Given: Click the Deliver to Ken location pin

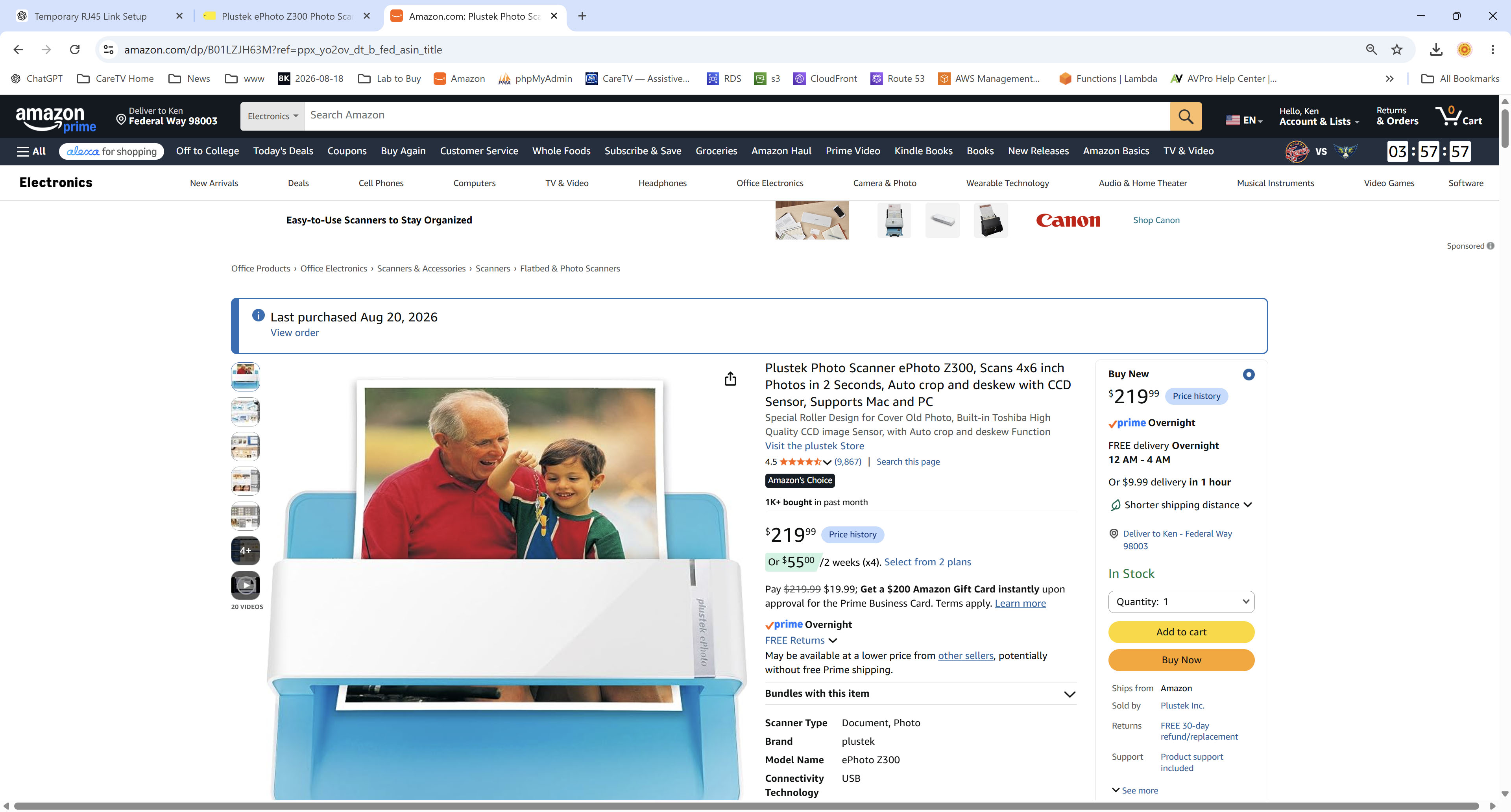Looking at the screenshot, I should pos(121,120).
